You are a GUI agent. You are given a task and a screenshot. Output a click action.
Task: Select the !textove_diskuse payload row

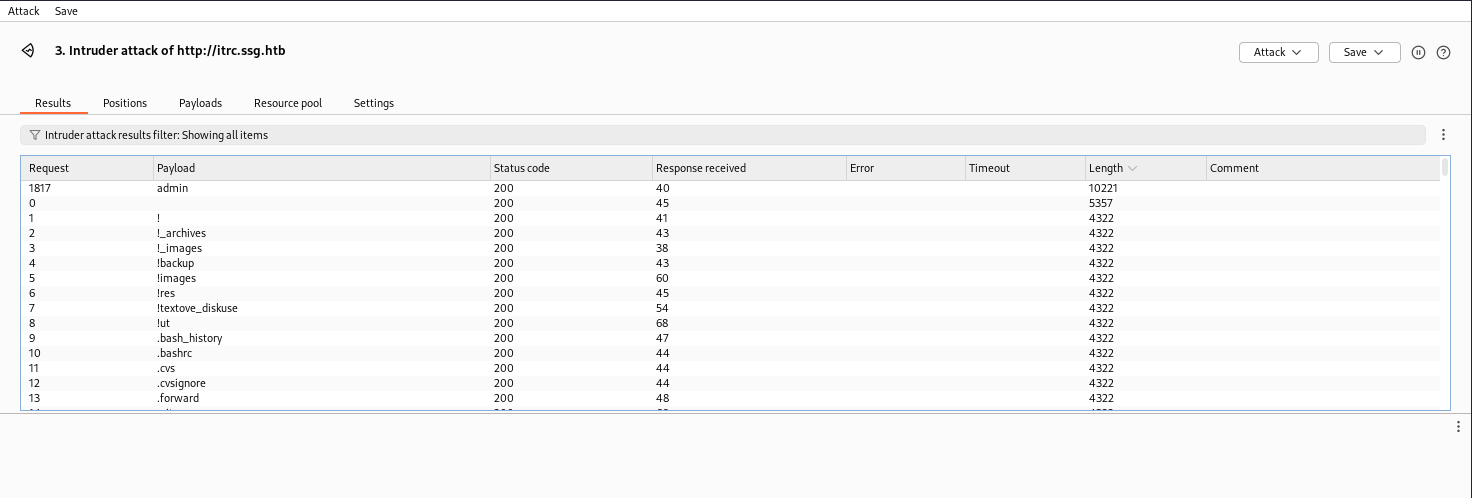click(x=731, y=308)
